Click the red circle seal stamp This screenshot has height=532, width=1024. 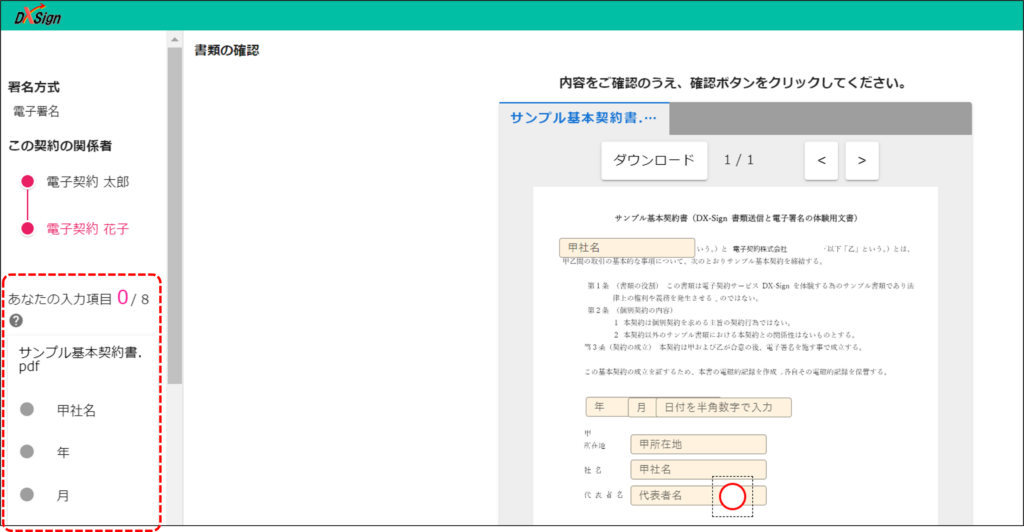point(733,495)
